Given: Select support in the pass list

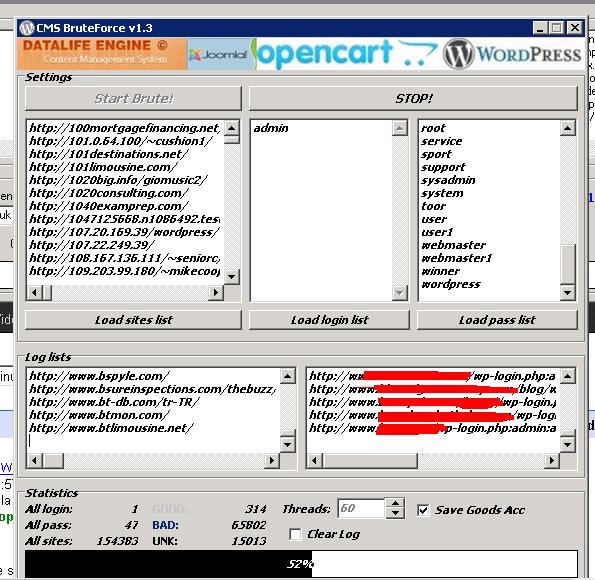Looking at the screenshot, I should click(443, 167).
